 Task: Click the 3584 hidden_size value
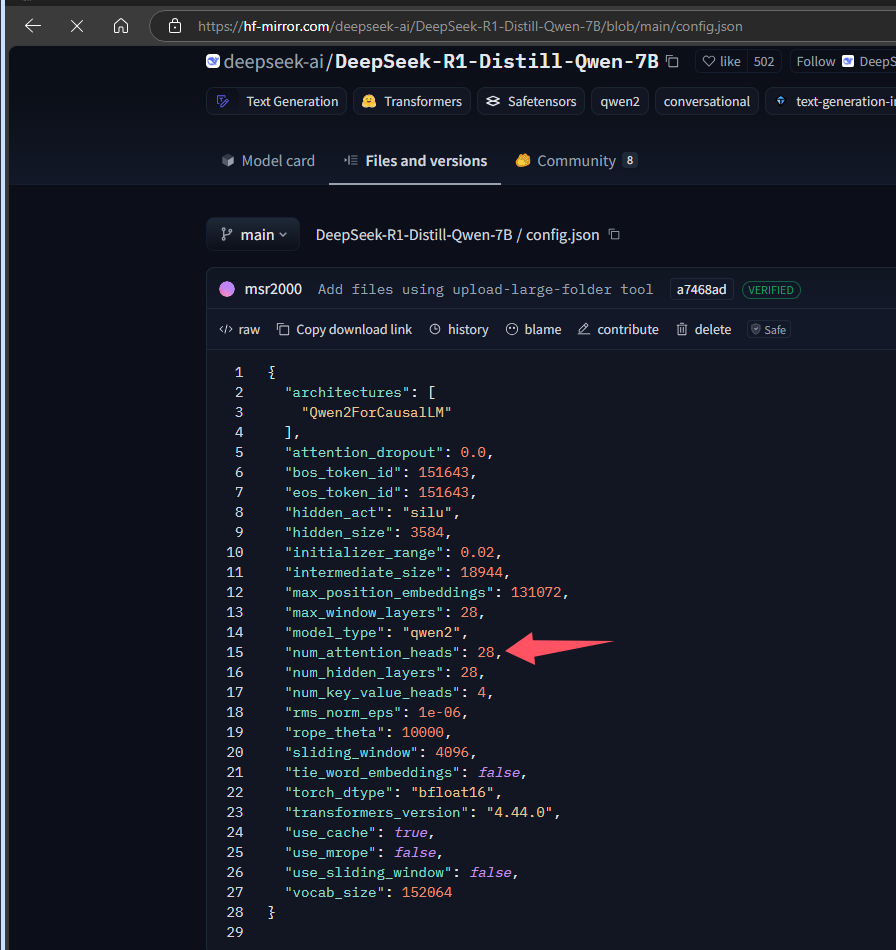tap(427, 533)
